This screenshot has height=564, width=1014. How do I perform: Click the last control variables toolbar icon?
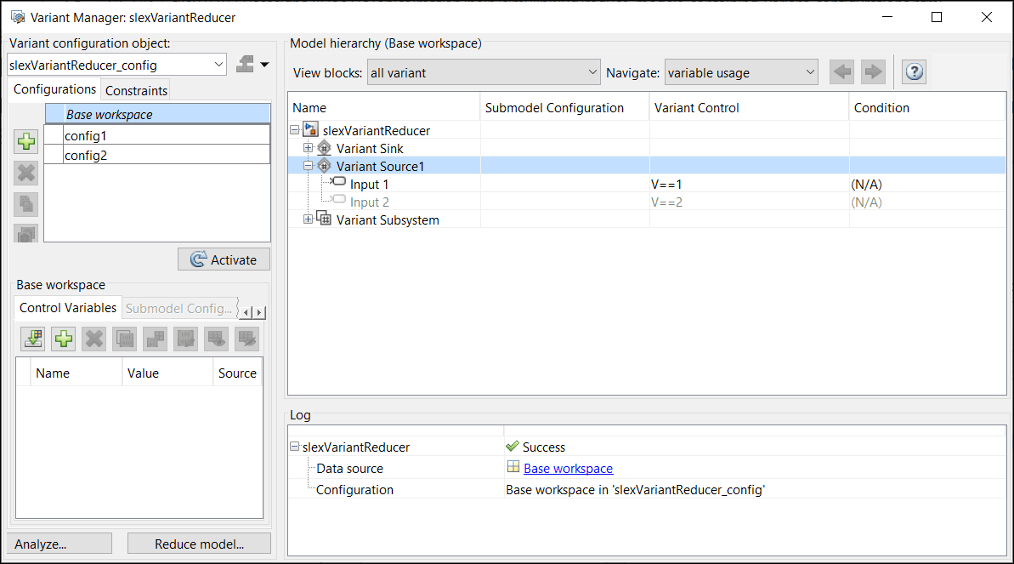pyautogui.click(x=246, y=338)
